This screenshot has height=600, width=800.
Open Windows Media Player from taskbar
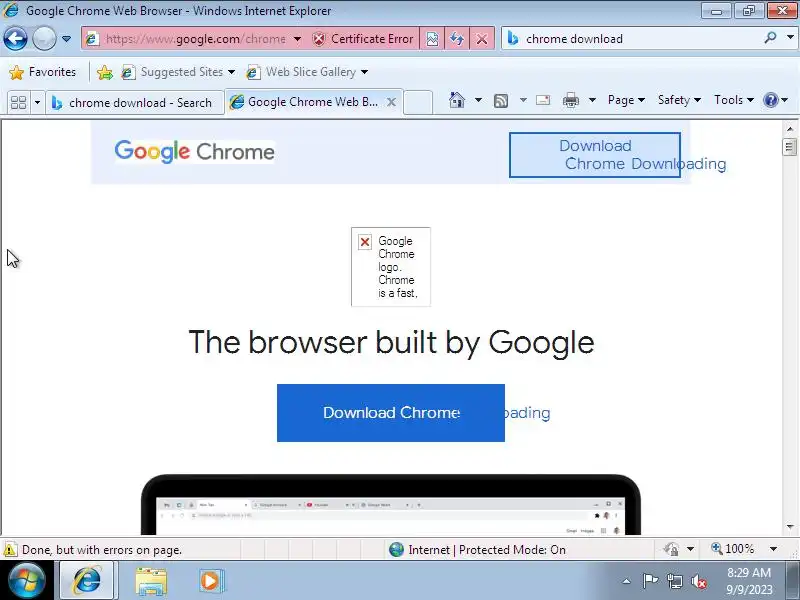tap(211, 581)
